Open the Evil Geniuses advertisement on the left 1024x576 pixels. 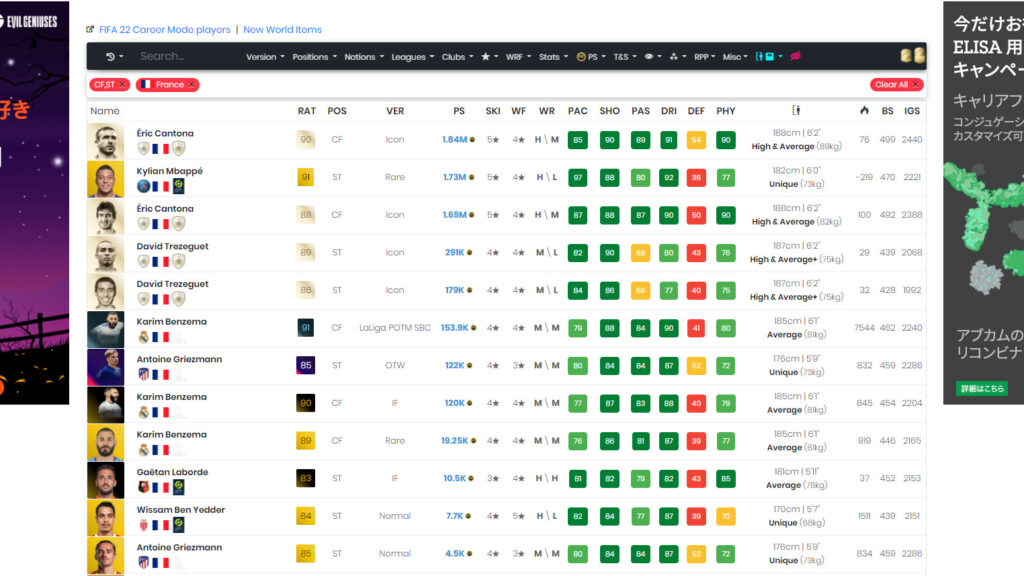tap(34, 202)
